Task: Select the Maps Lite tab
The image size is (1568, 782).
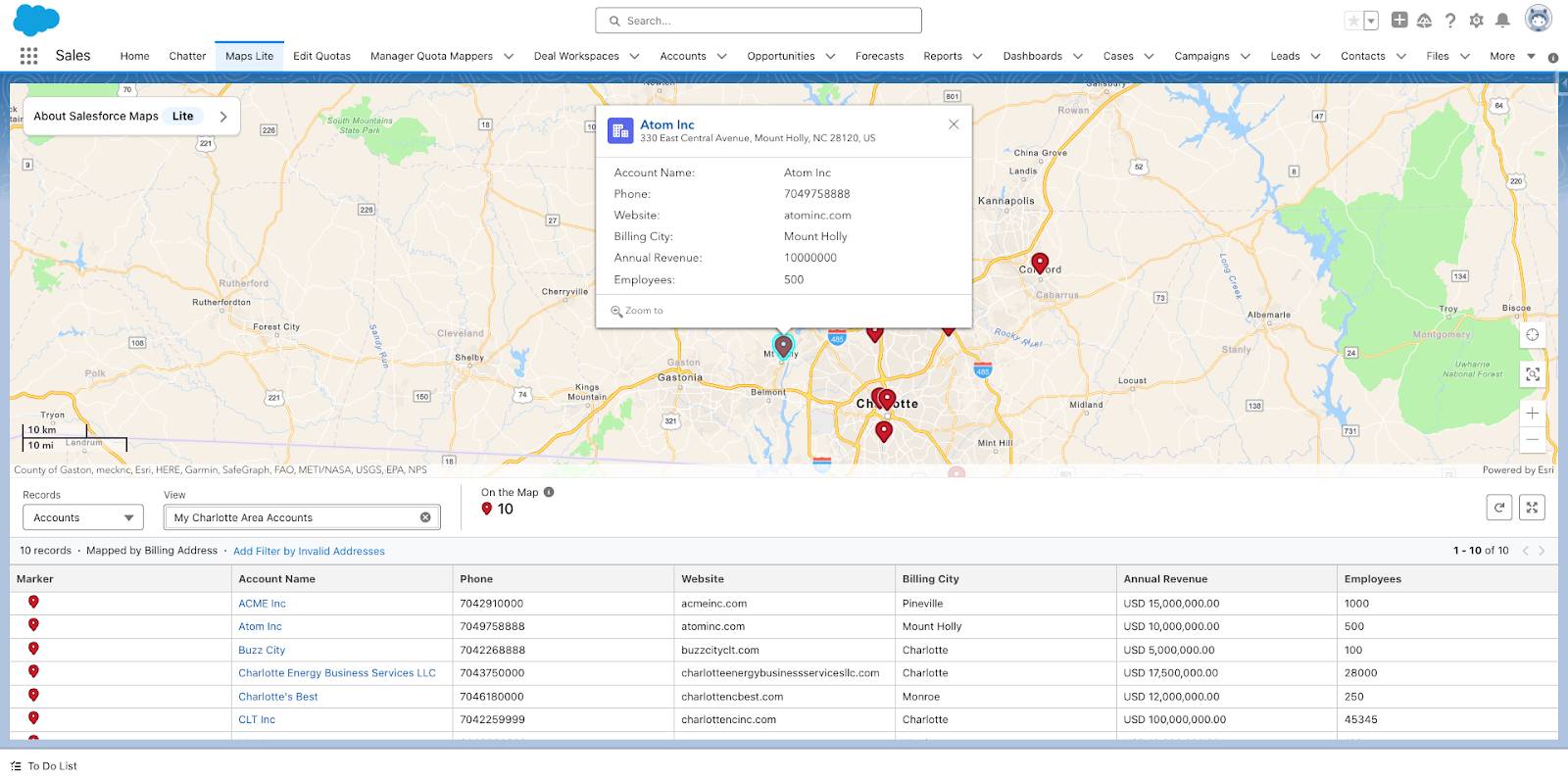Action: tap(249, 56)
